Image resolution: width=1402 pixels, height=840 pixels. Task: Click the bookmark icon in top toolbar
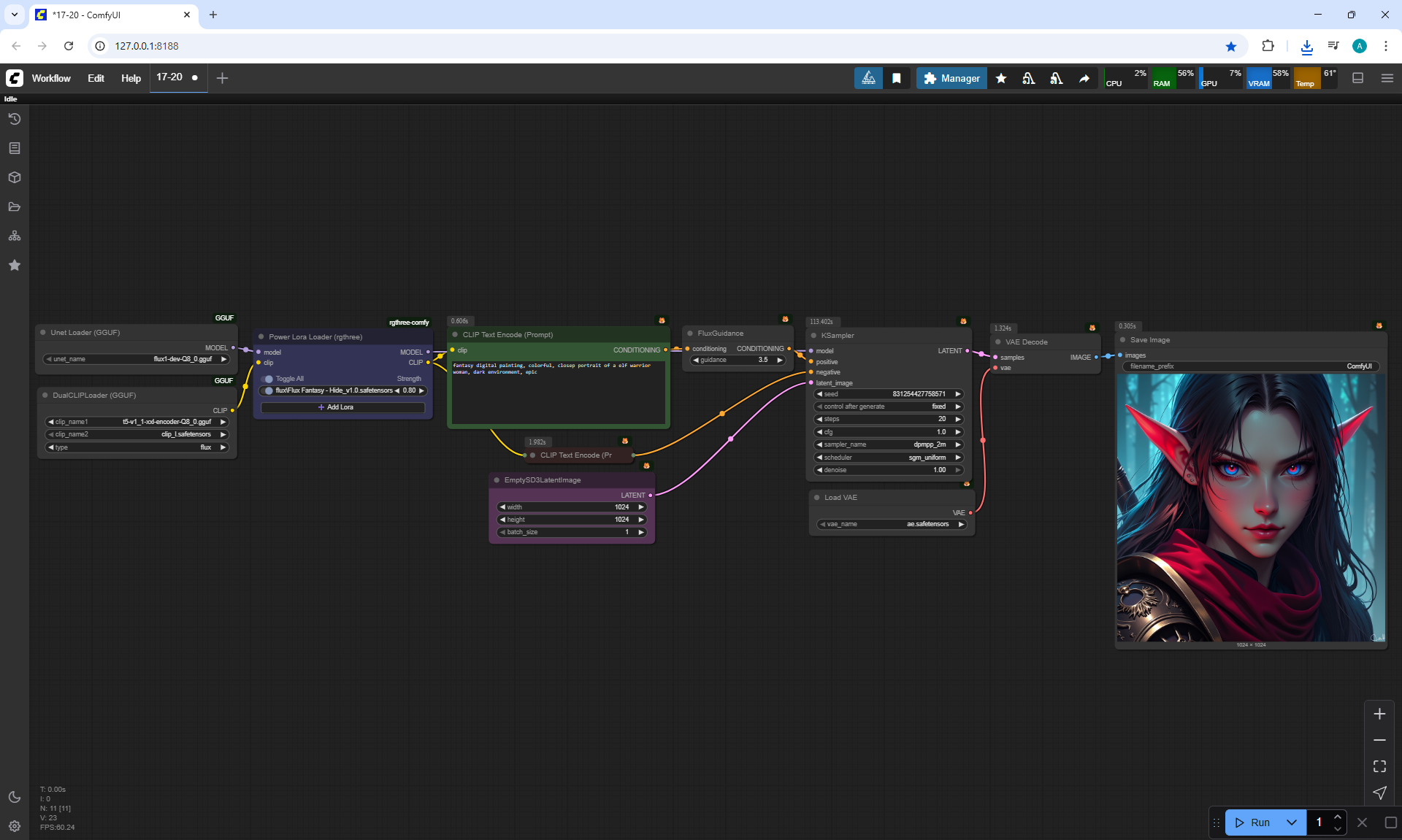(x=897, y=78)
